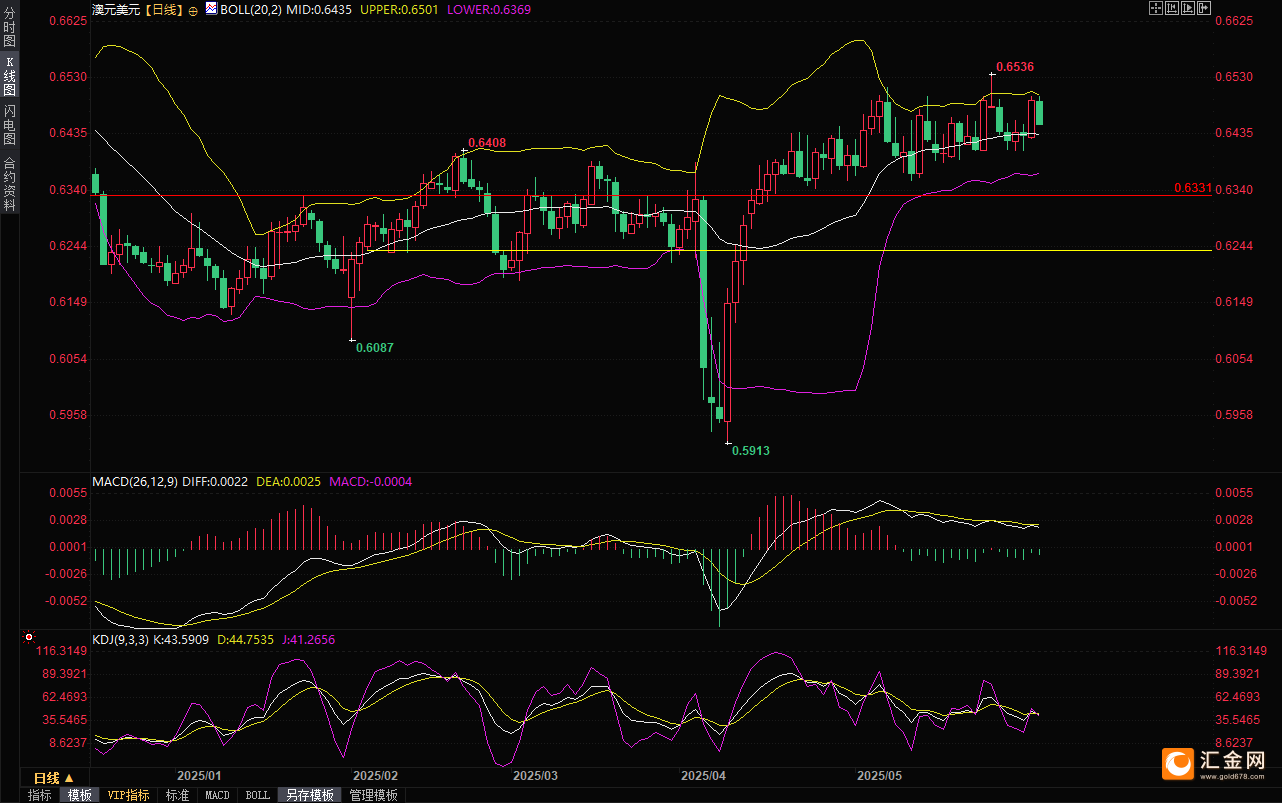The image size is (1282, 803).
Task: Apply the BOLL template
Action: click(257, 795)
